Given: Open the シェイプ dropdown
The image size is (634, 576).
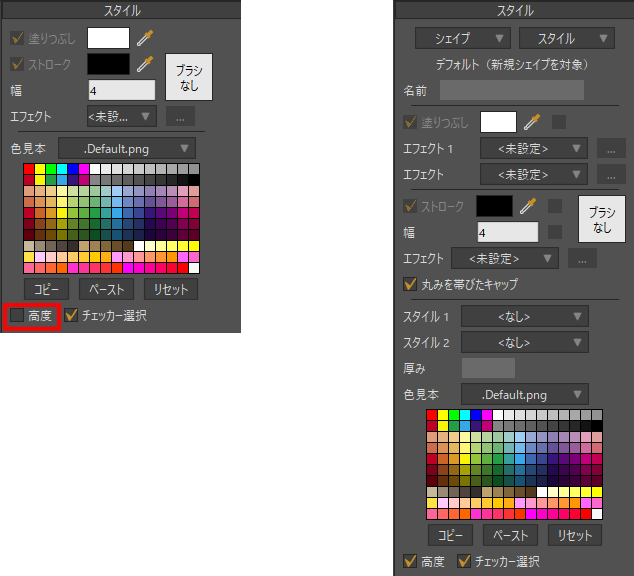Looking at the screenshot, I should click(462, 39).
